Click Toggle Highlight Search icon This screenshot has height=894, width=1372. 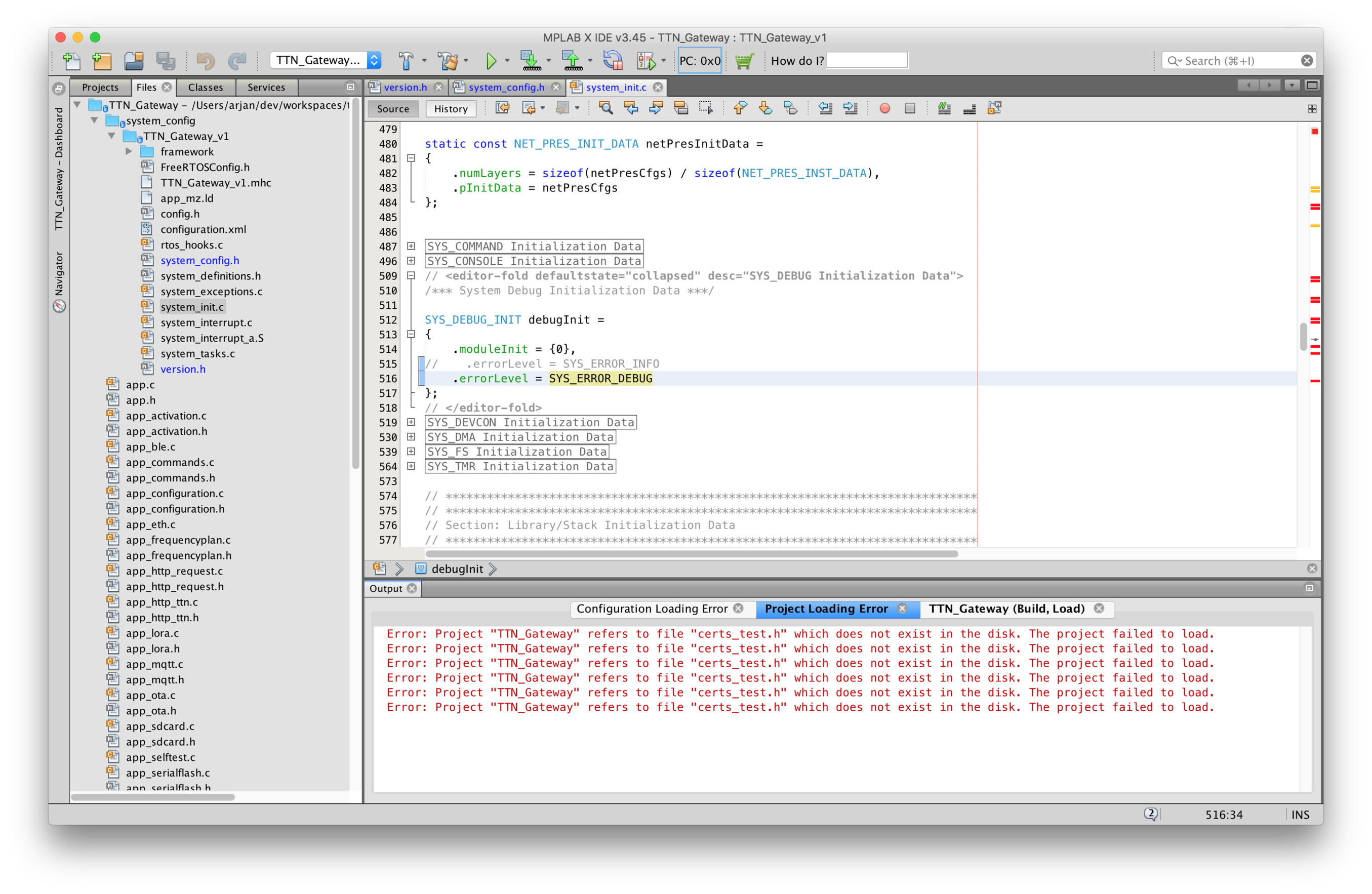tap(681, 108)
